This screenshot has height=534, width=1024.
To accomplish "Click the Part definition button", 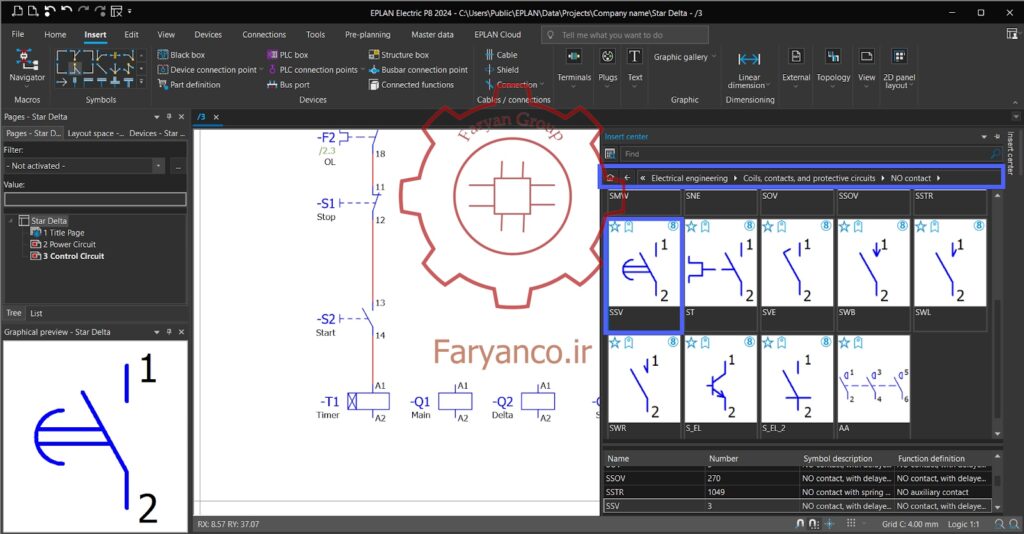I will tap(189, 84).
